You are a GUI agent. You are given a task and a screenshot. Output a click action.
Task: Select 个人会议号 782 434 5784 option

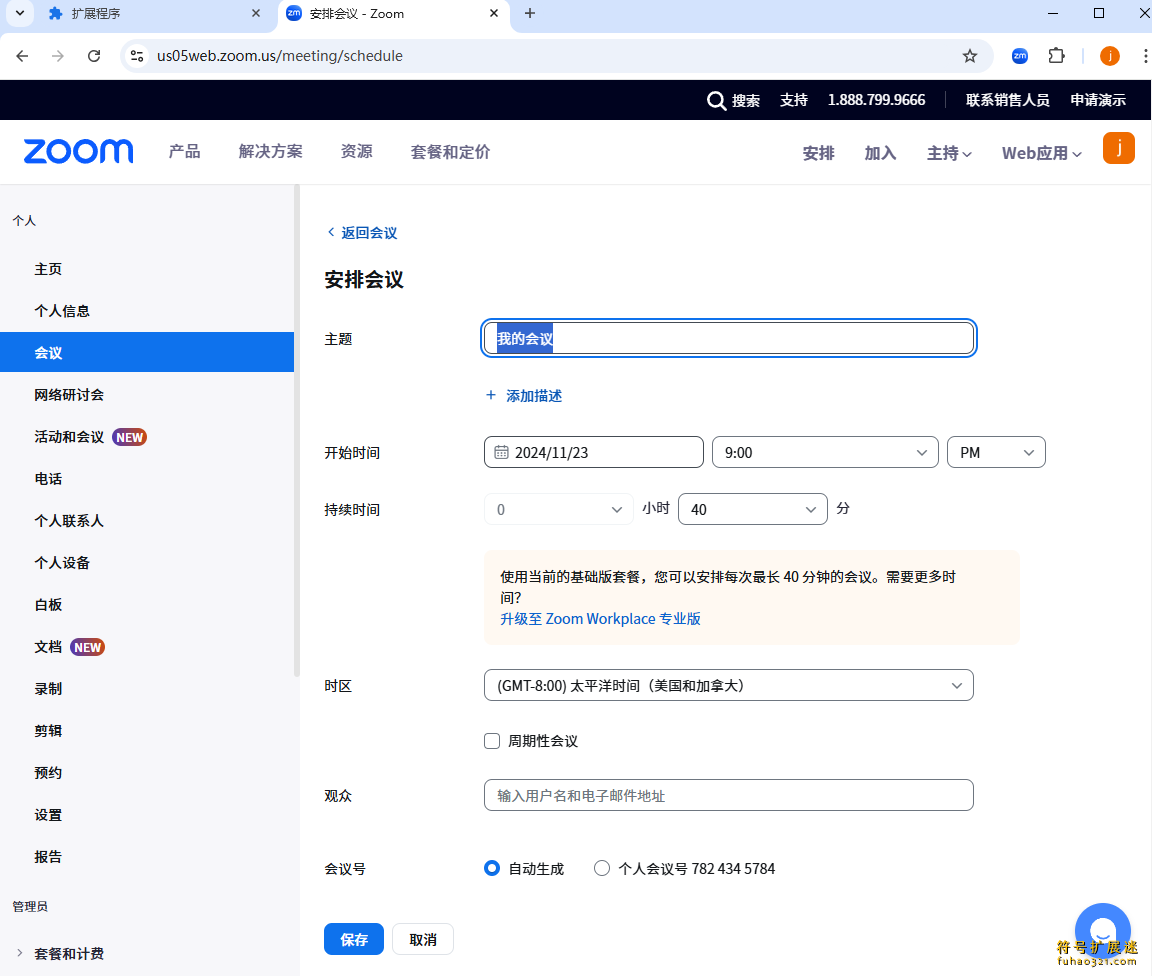602,868
